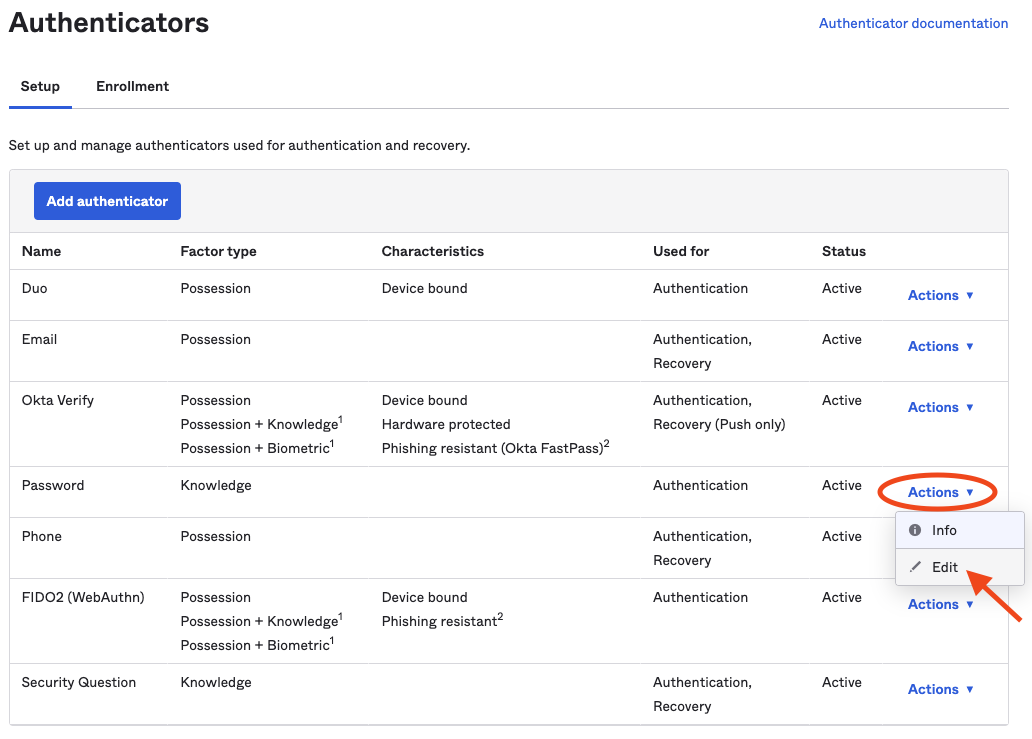Screen dimensions: 1032x739
Task: Select Info from the open actions menu
Action: tap(945, 530)
